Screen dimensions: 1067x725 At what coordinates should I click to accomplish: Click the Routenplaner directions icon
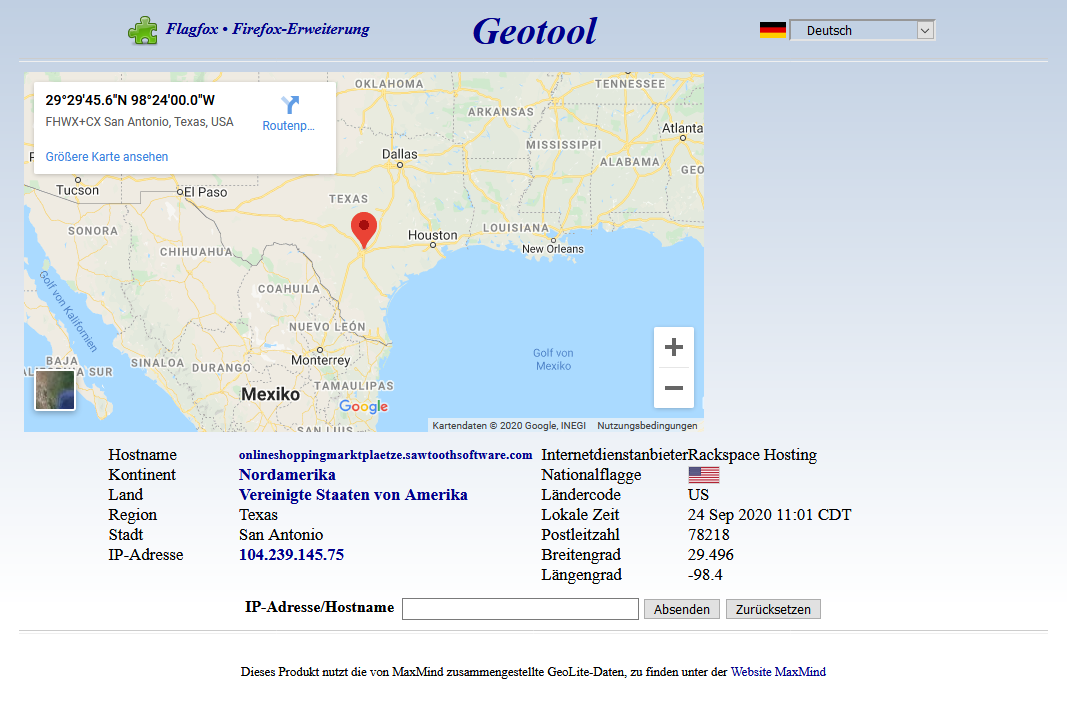pyautogui.click(x=290, y=105)
